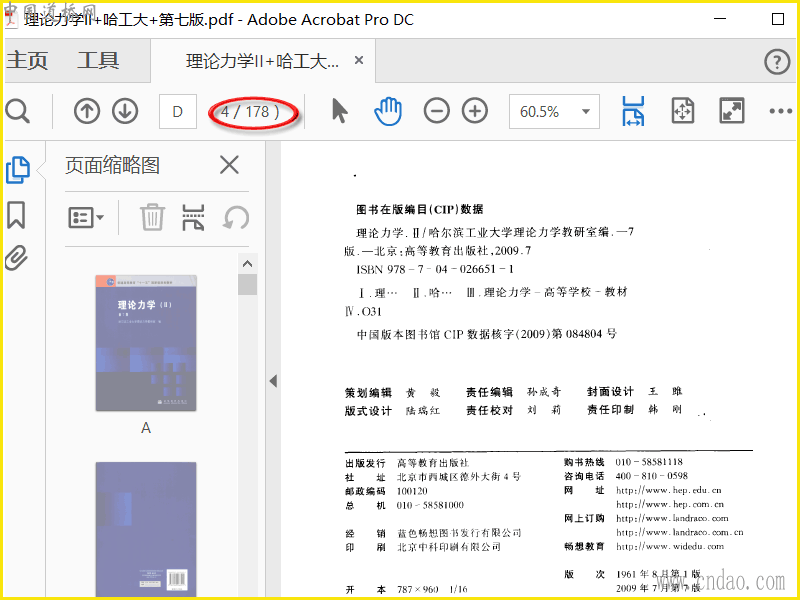The height and width of the screenshot is (600, 800).
Task: Switch to full screen read mode
Action: 732,111
